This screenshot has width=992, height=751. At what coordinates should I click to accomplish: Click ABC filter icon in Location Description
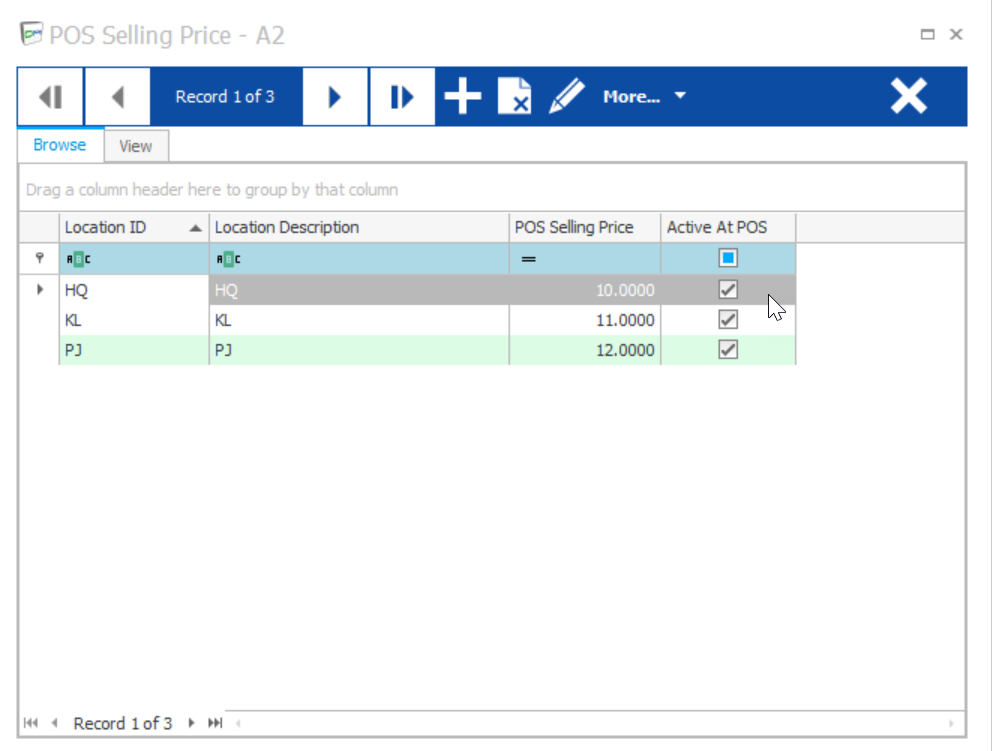click(228, 259)
